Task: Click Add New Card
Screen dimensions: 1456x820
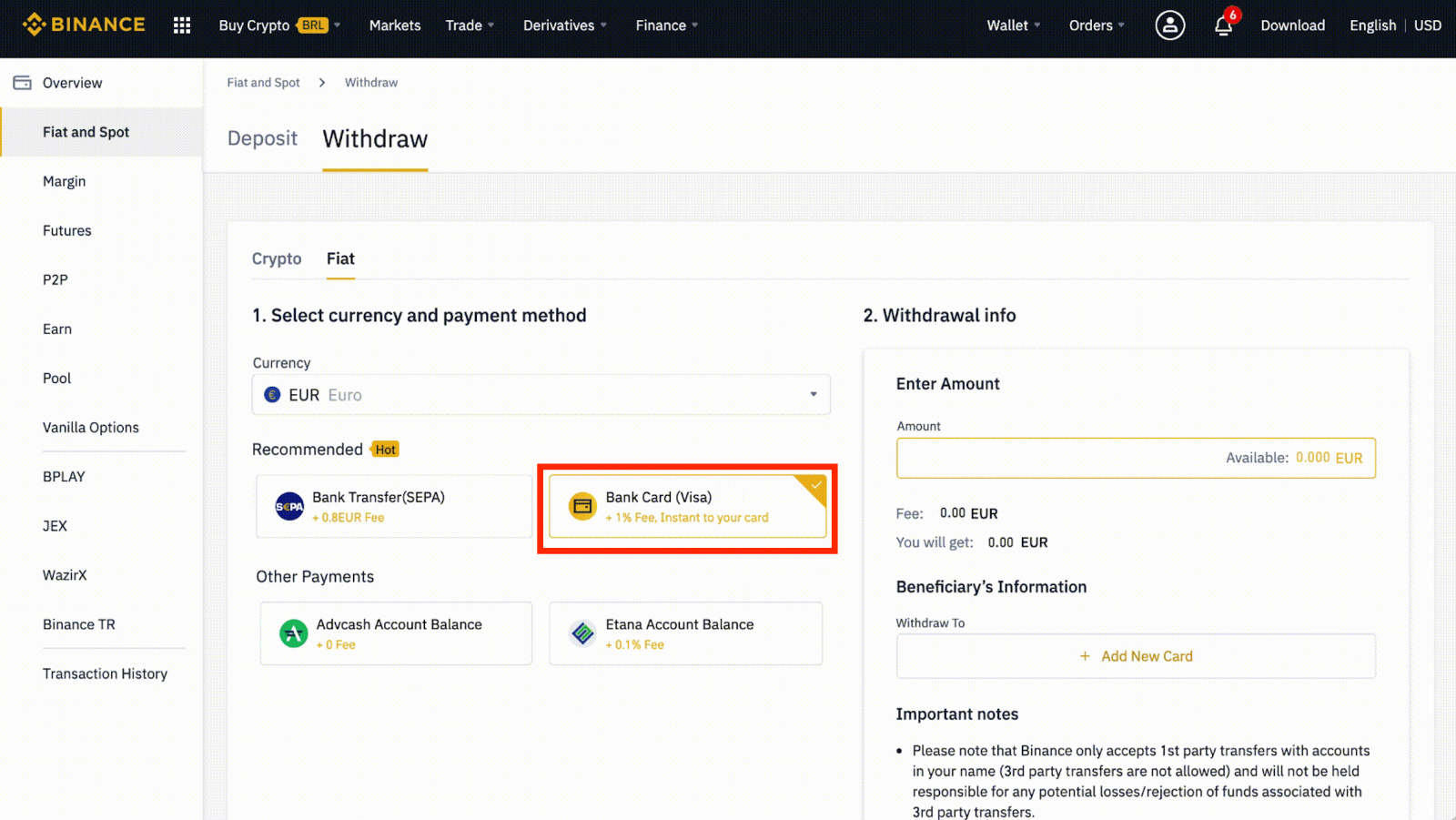Action: [x=1136, y=655]
